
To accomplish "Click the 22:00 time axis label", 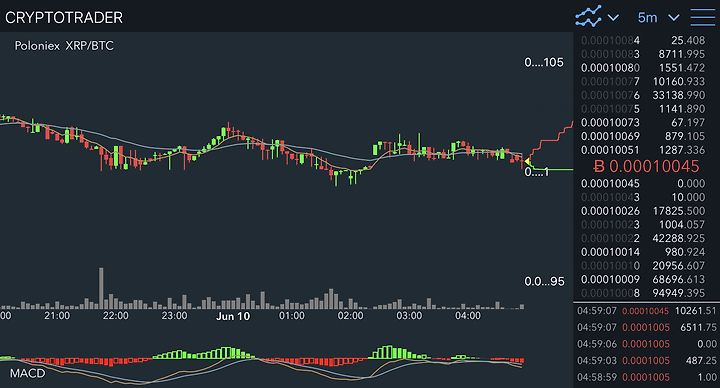I will pos(116,316).
